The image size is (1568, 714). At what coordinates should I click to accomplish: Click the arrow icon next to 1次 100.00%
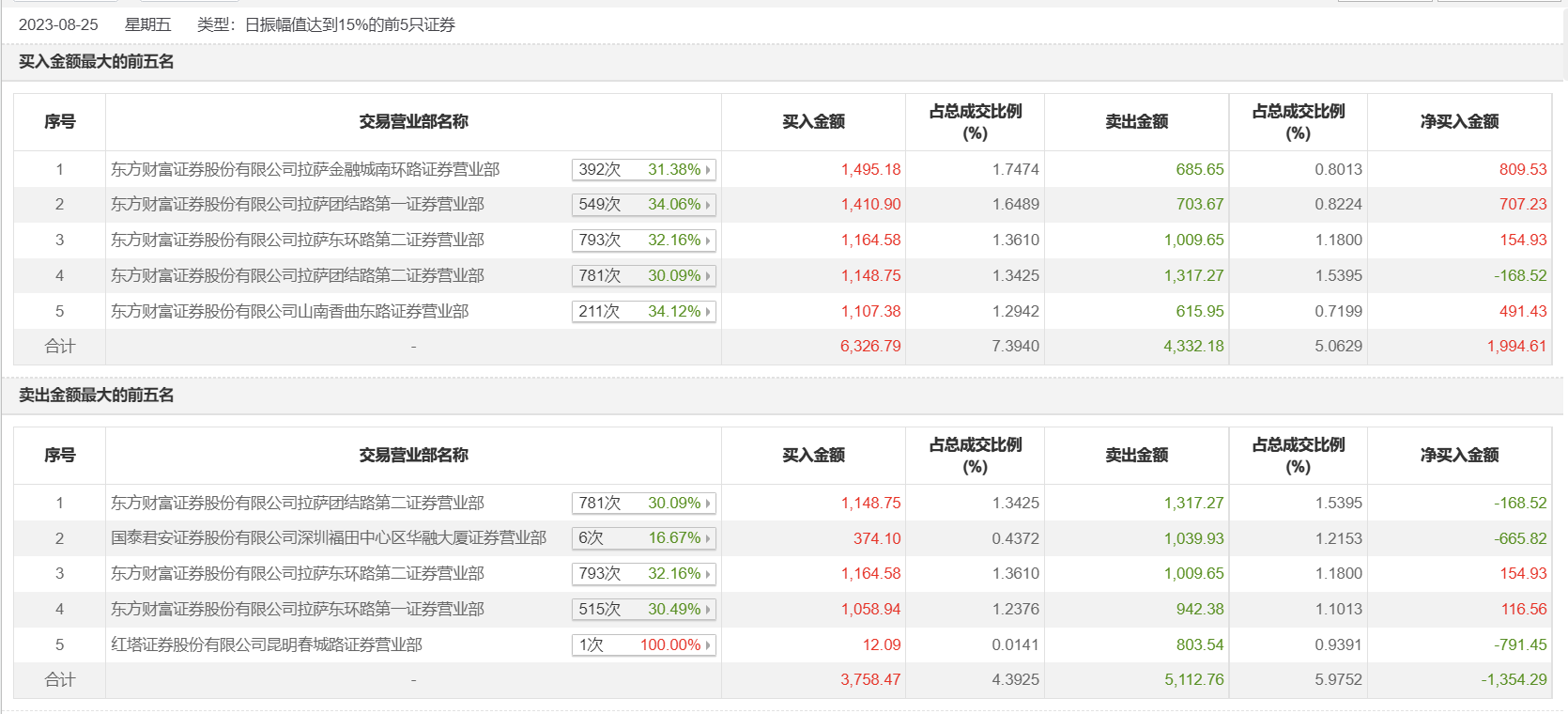[x=708, y=645]
